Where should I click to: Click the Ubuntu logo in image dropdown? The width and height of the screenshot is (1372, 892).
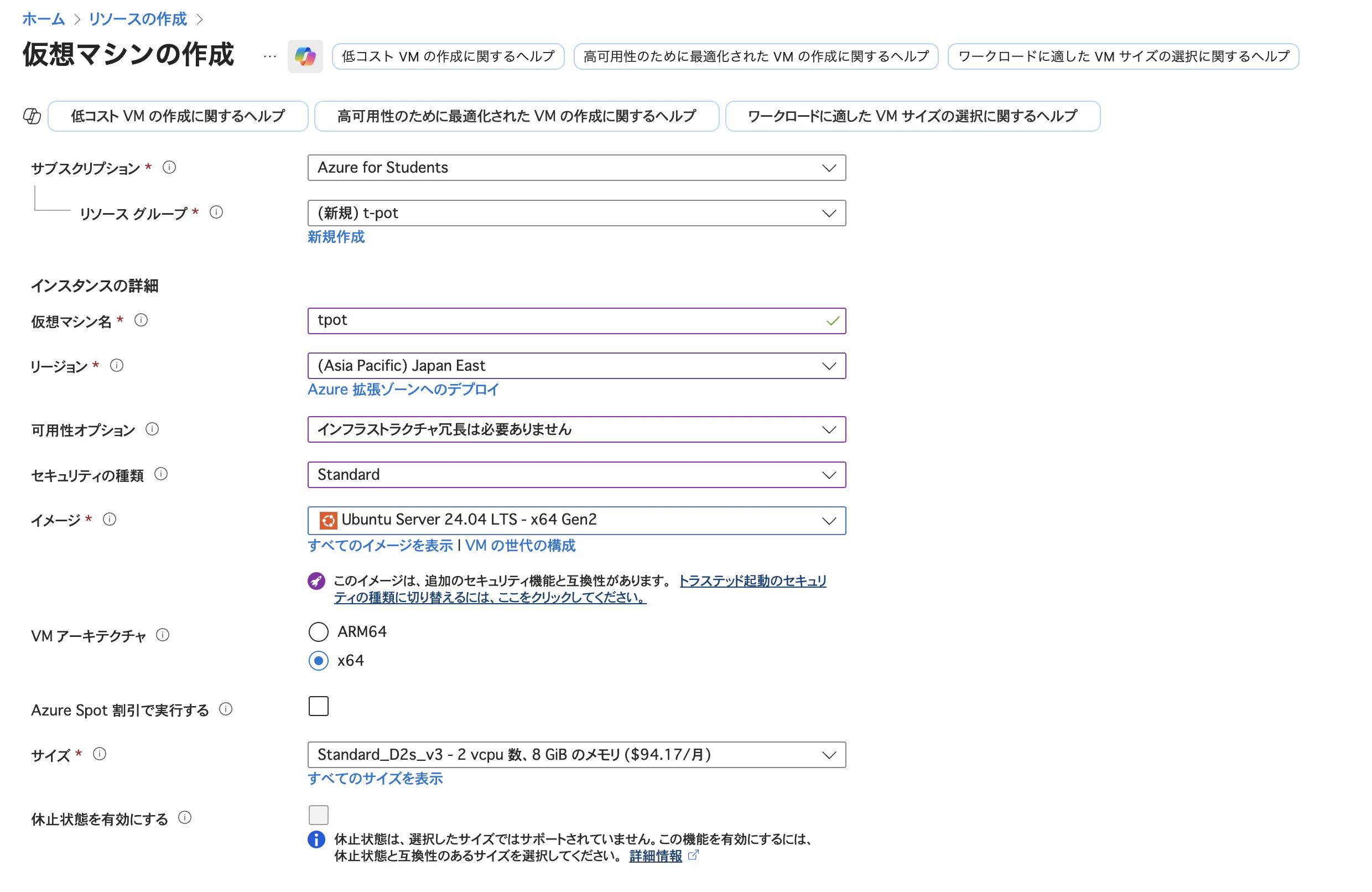point(329,521)
